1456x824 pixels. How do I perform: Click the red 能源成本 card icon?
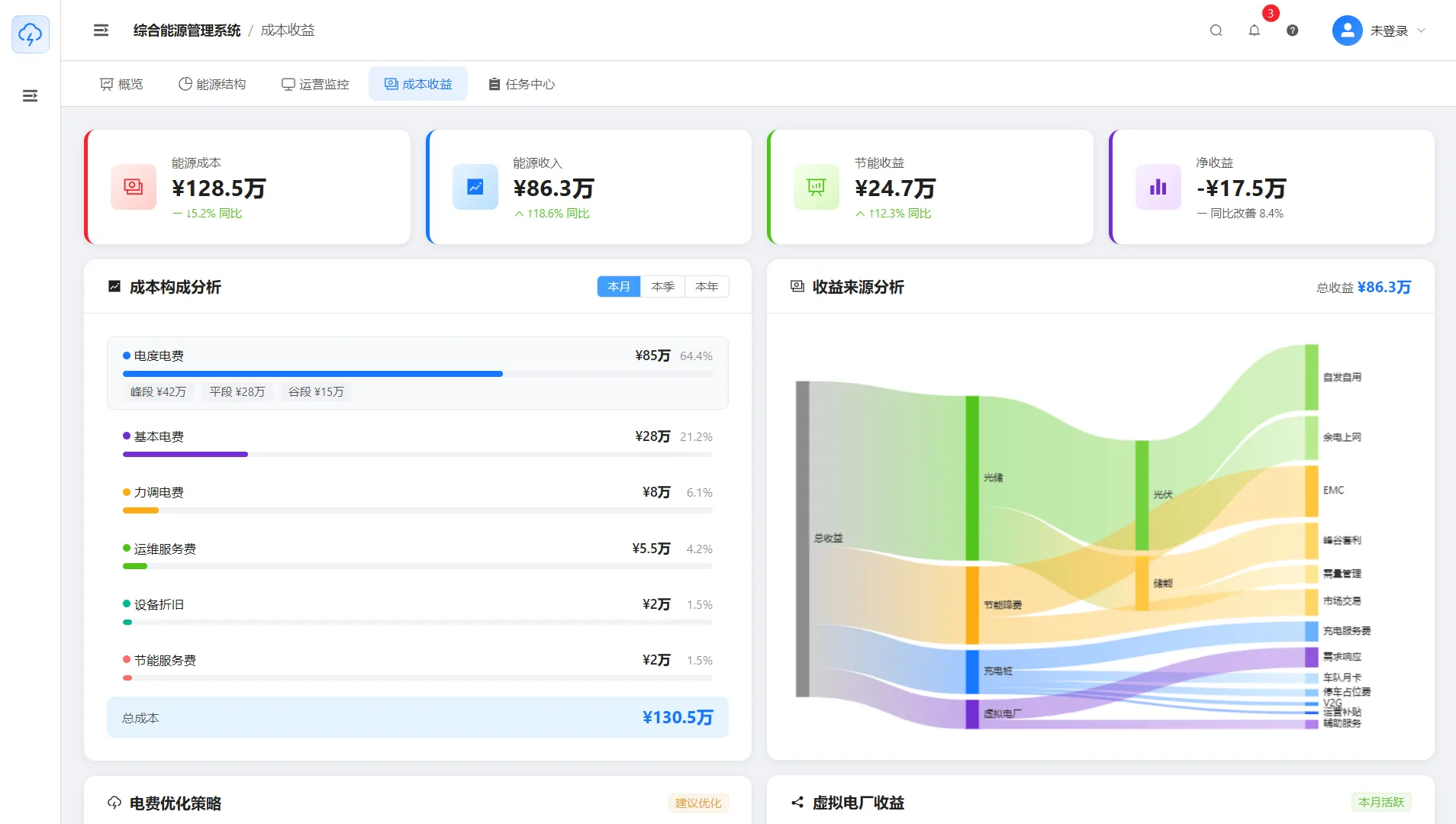pos(134,187)
